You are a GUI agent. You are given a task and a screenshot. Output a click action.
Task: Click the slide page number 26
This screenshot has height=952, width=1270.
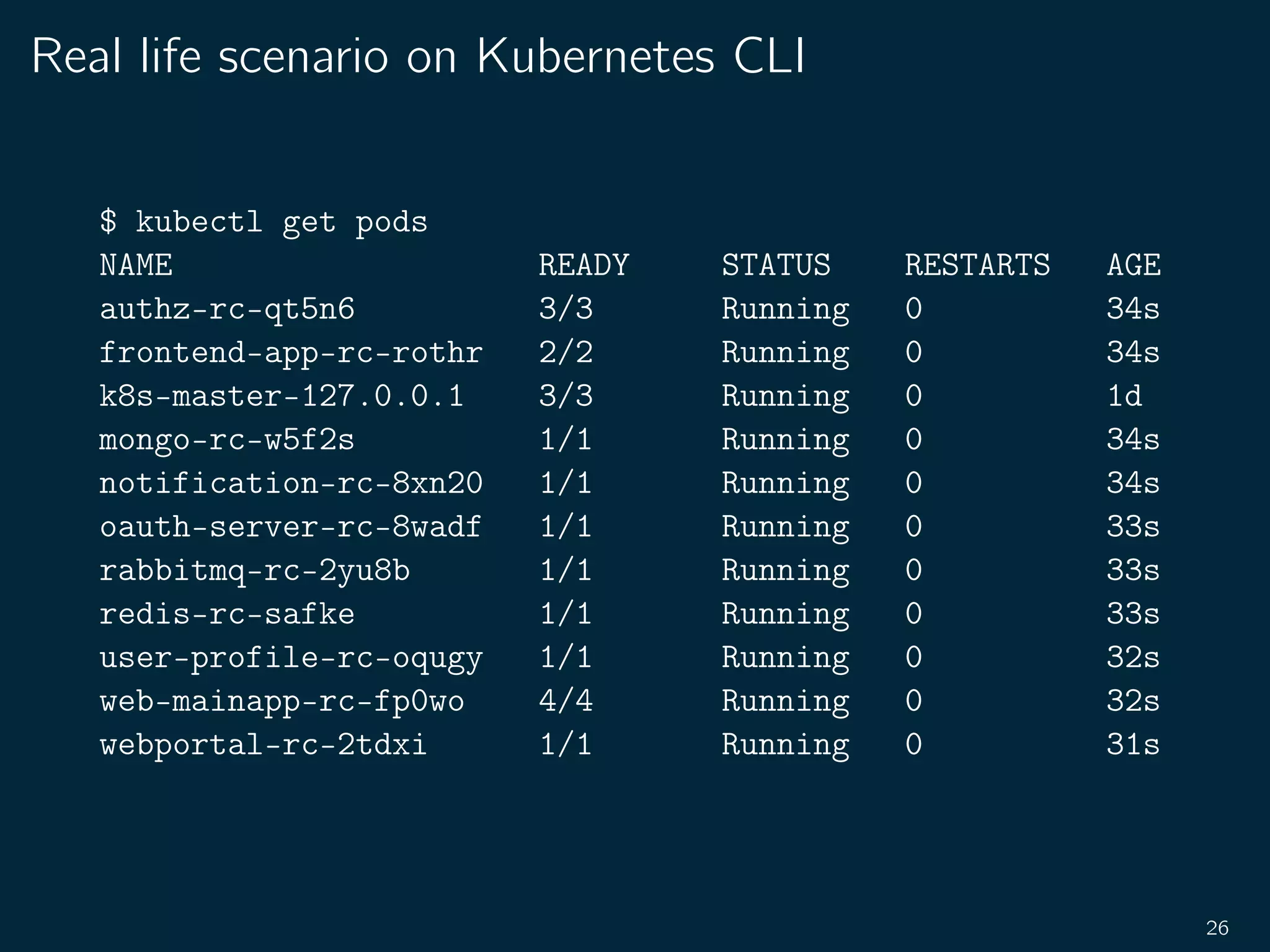[x=1217, y=928]
